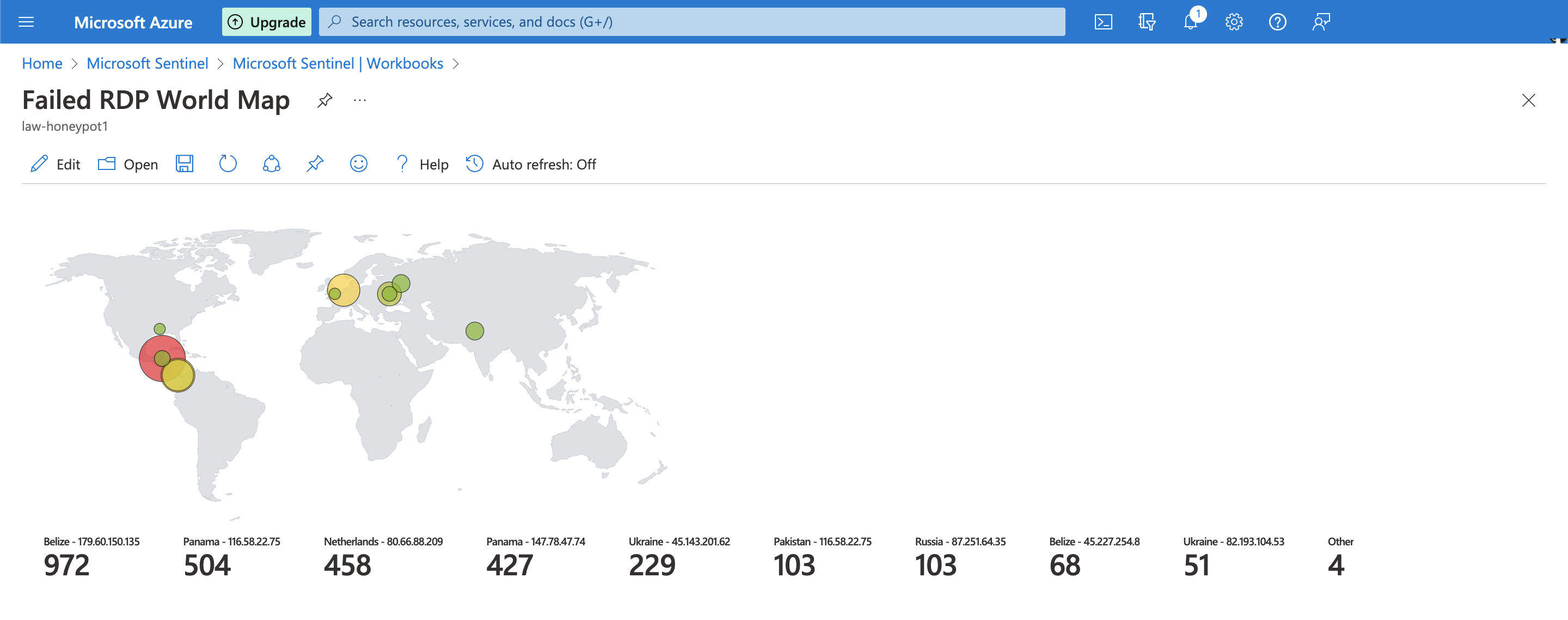Screen dimensions: 1568x620
Task: Navigate to Home breadcrumb
Action: point(41,63)
